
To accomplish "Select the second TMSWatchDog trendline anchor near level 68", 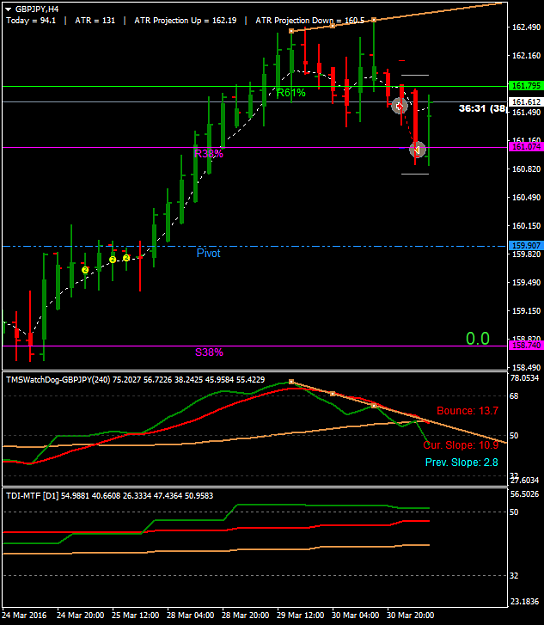I will [x=333, y=394].
